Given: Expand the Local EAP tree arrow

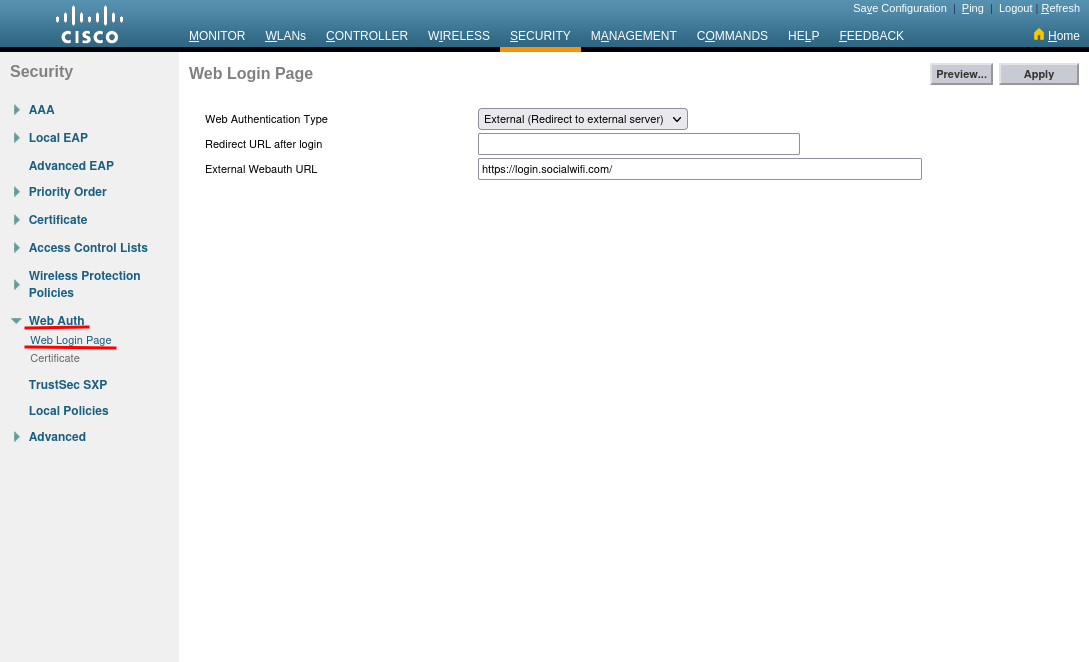Looking at the screenshot, I should 16,138.
